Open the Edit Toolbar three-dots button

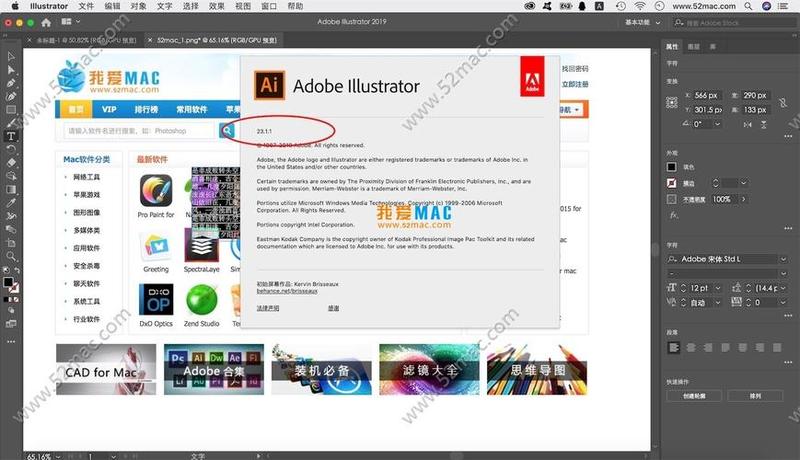11,341
